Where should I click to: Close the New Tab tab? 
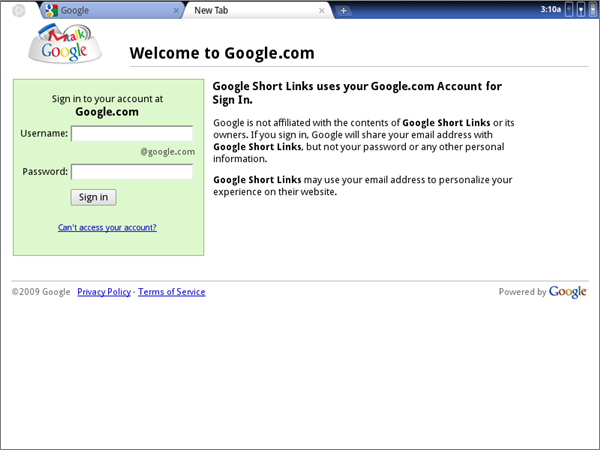pyautogui.click(x=322, y=11)
